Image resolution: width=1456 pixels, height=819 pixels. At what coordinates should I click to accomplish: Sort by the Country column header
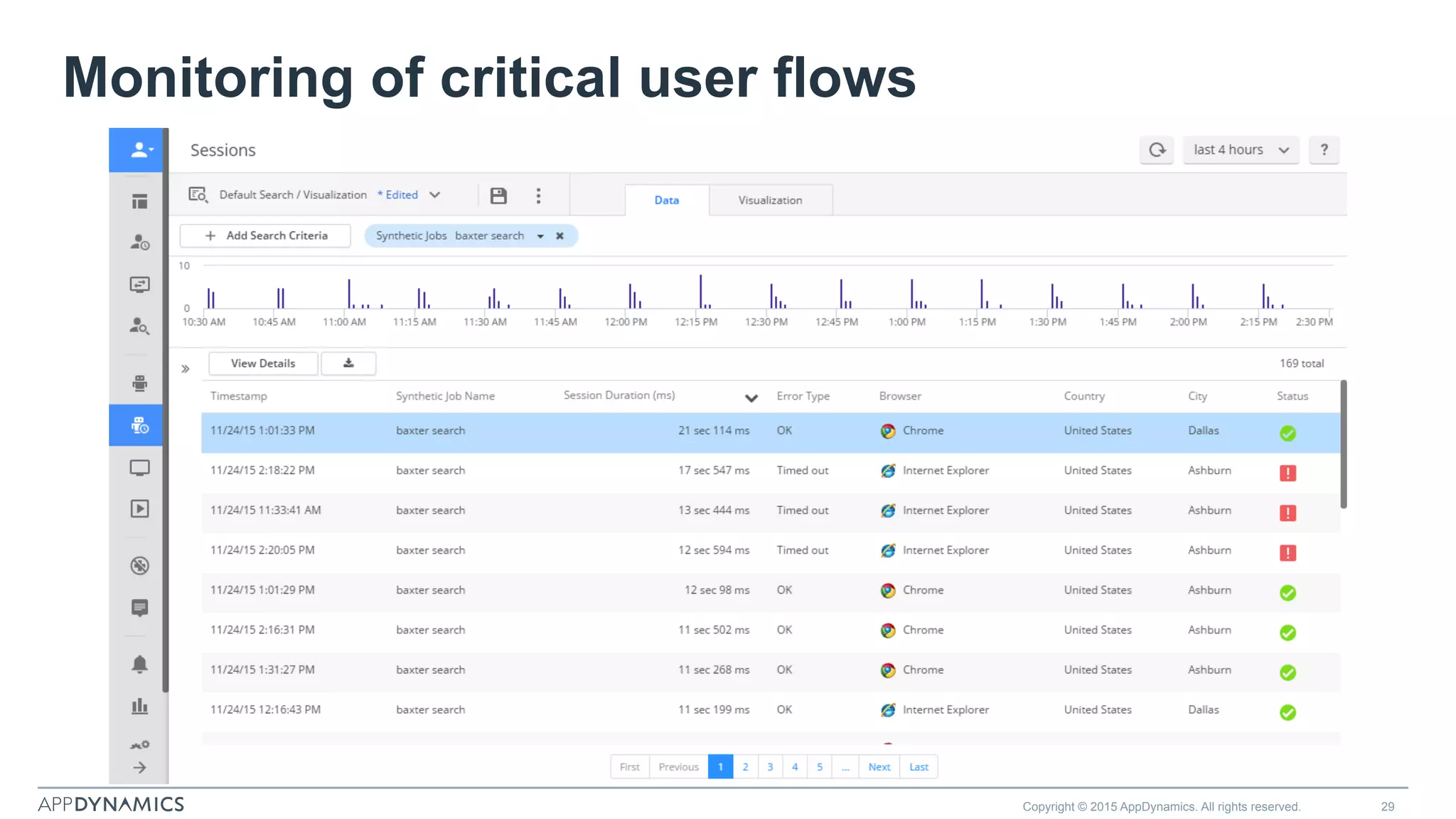1084,396
